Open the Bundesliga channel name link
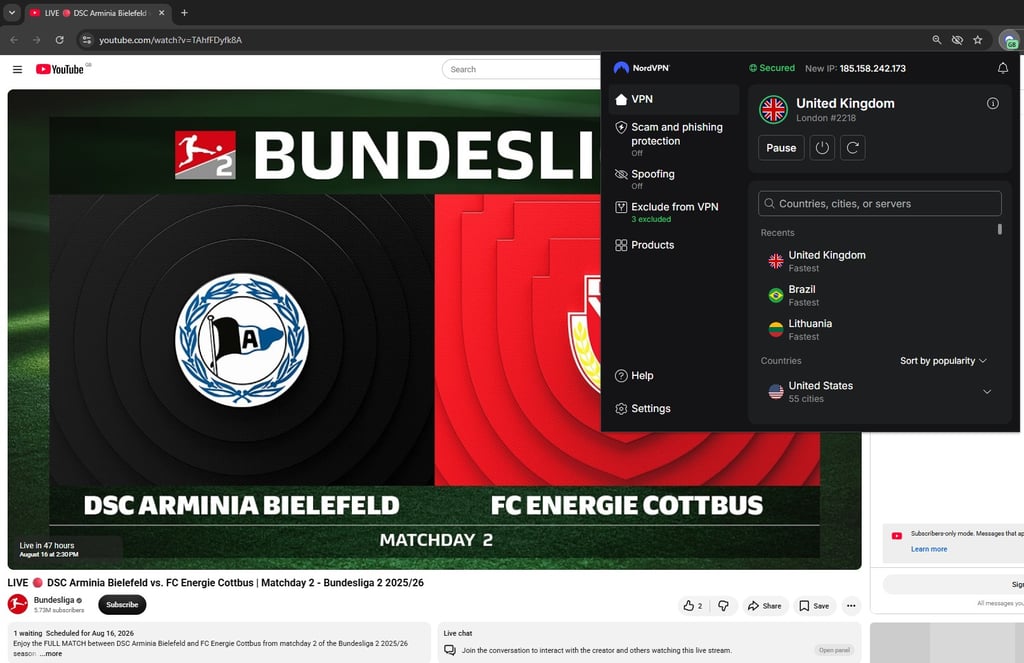This screenshot has width=1024, height=663. (54, 600)
